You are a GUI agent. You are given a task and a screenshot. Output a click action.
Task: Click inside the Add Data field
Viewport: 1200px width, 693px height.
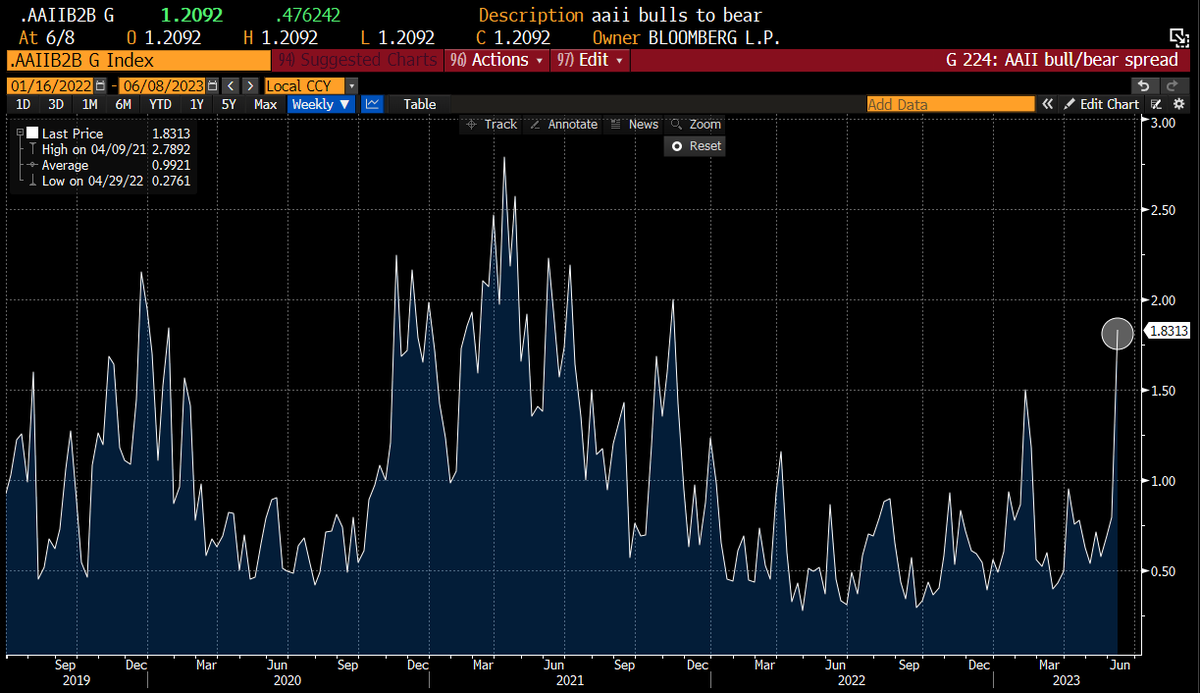tap(950, 104)
